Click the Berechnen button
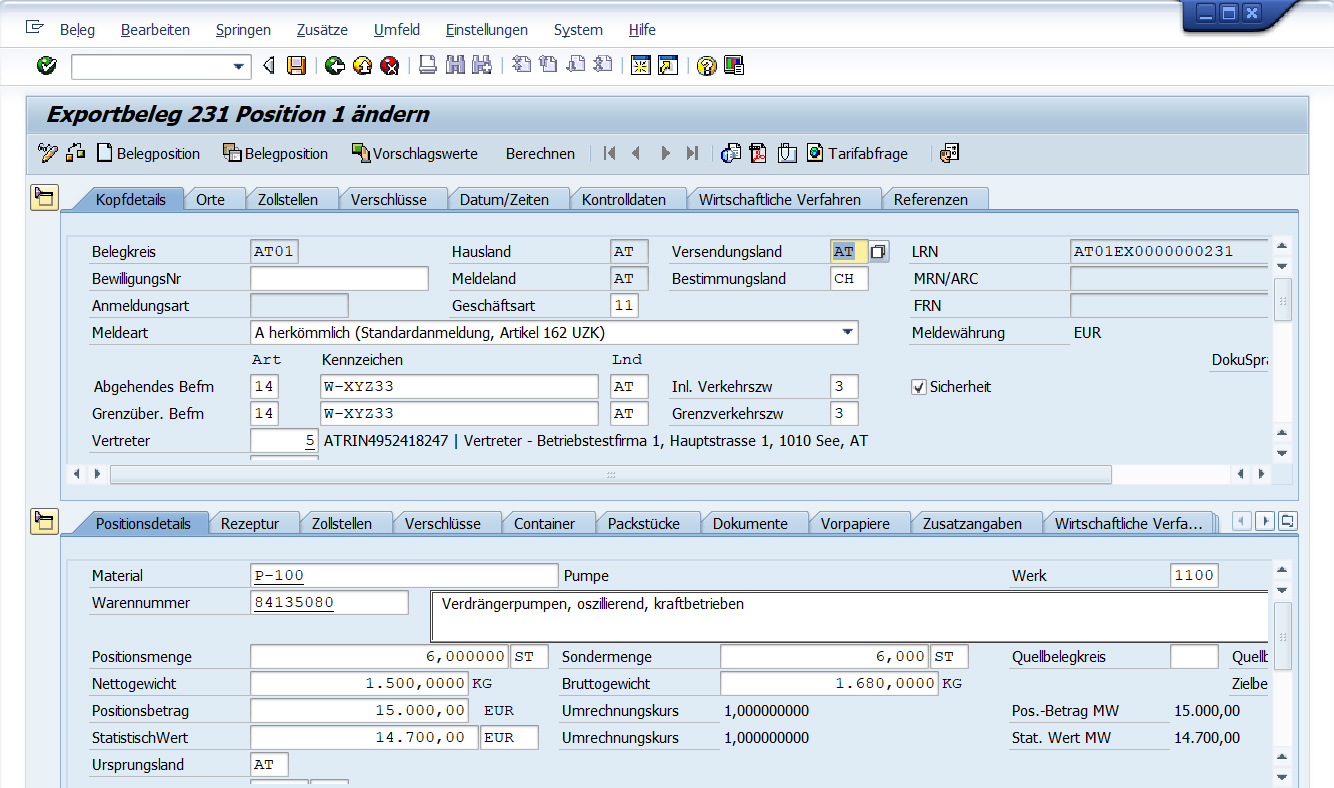 coord(540,154)
